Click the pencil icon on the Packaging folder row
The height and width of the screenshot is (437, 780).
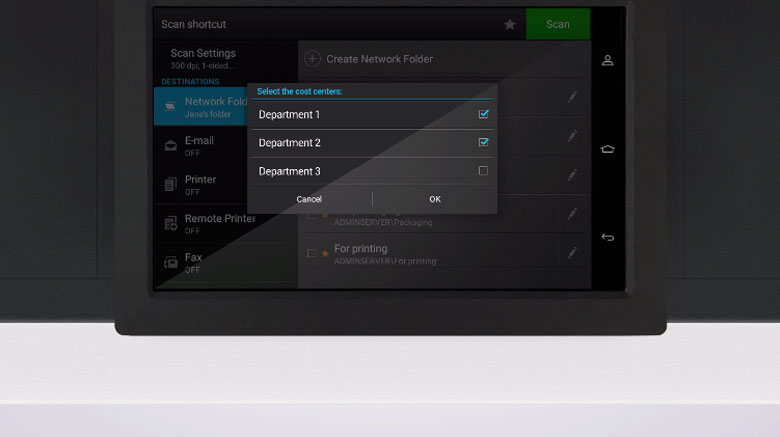572,214
